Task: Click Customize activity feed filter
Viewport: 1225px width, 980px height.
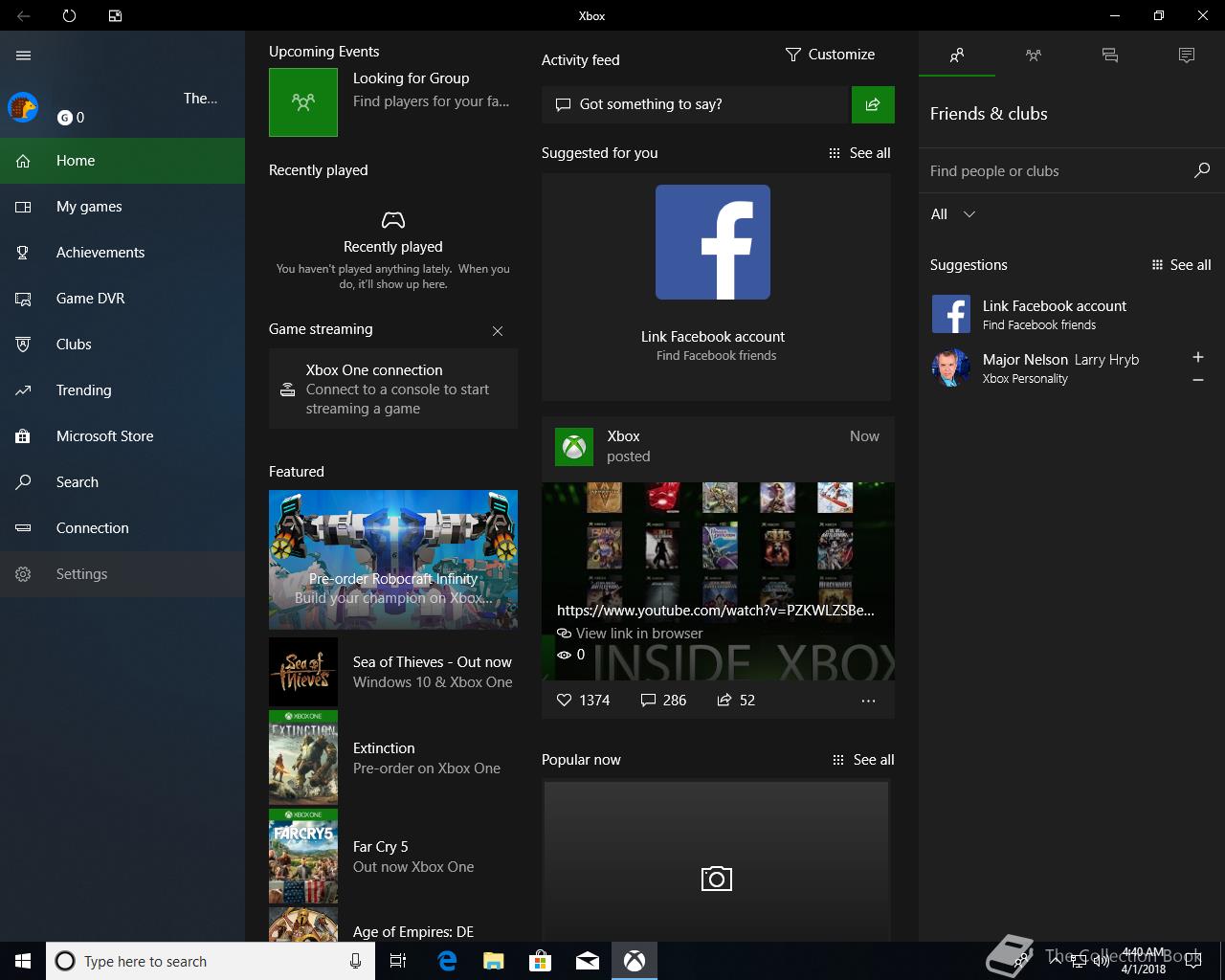Action: (830, 55)
